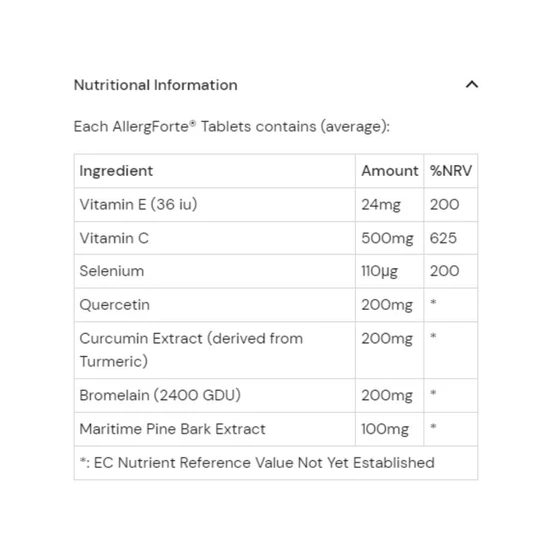Click the Amount column header
Image resolution: width=550 pixels, height=550 pixels.
tap(389, 171)
